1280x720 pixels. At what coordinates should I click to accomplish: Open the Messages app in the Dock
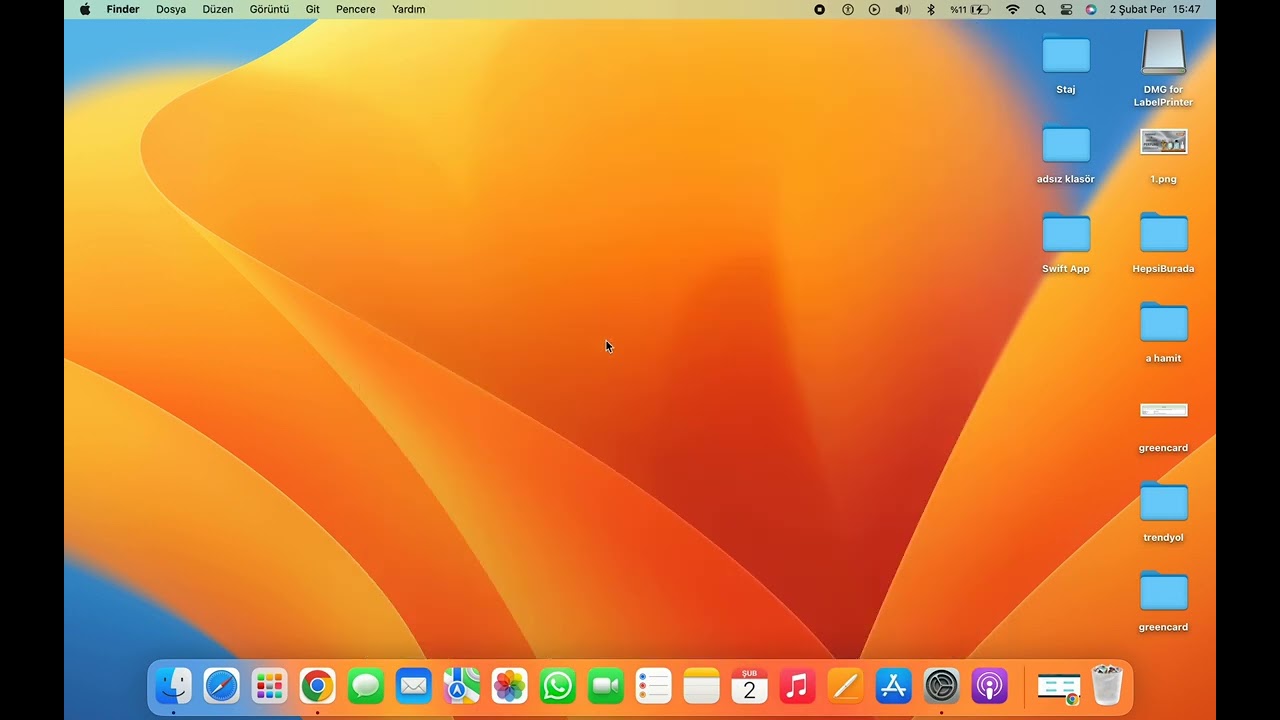click(x=365, y=686)
